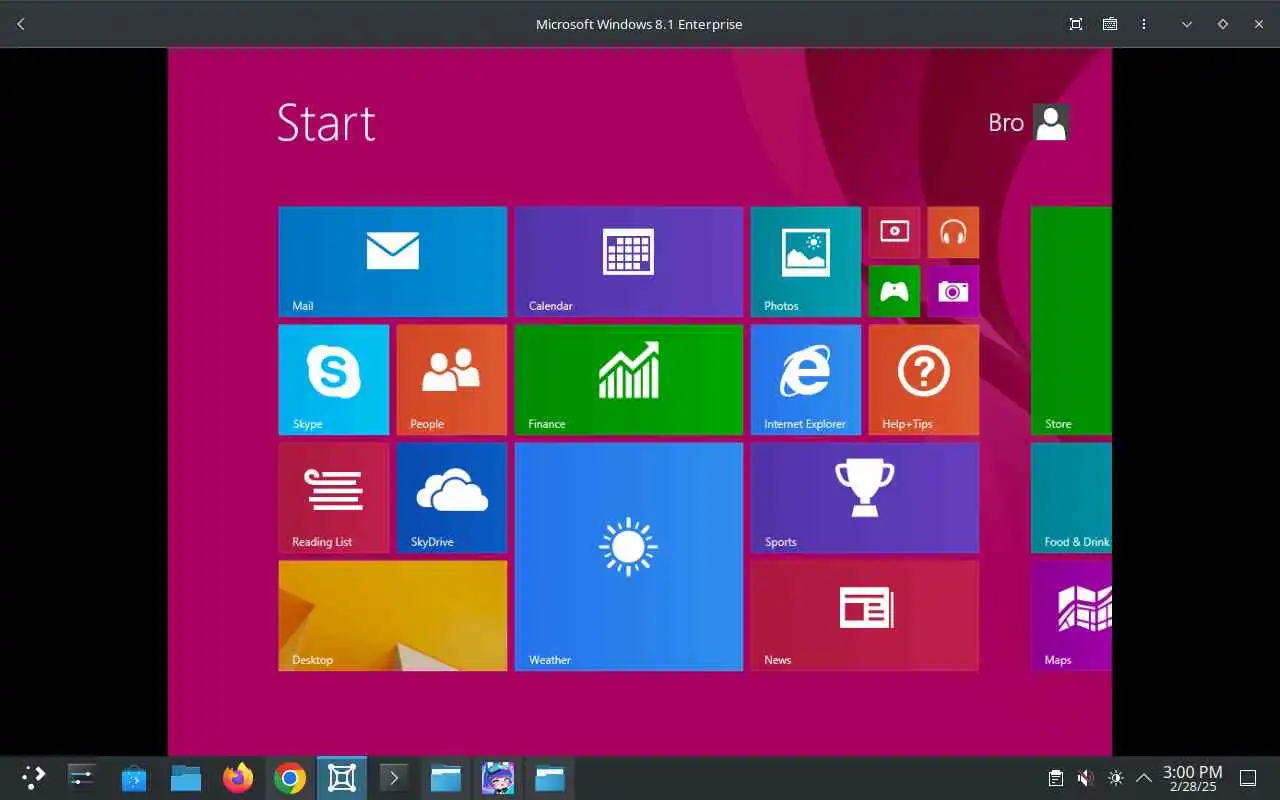1280x800 pixels.
Task: Open the terminal from the taskbar
Action: coord(394,777)
